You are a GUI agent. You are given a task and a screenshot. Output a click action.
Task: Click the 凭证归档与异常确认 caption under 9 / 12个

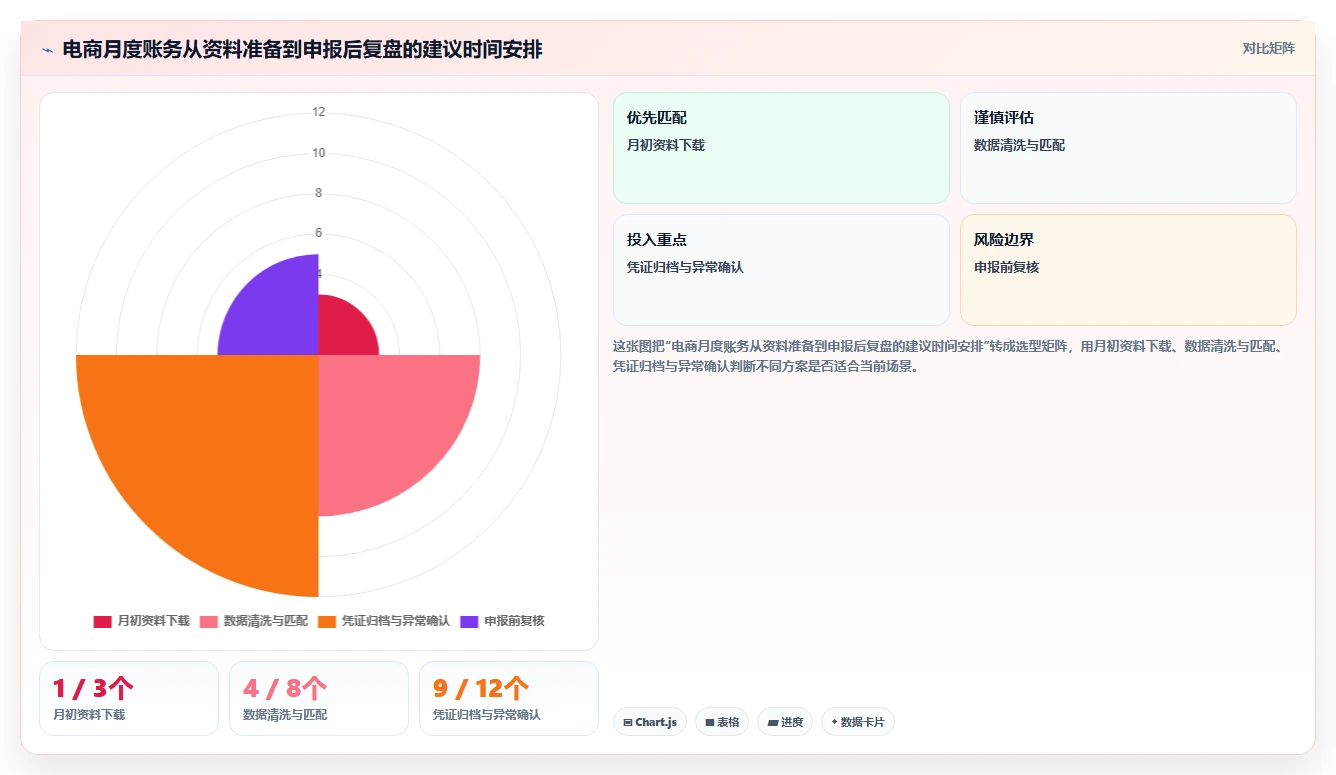click(x=487, y=715)
